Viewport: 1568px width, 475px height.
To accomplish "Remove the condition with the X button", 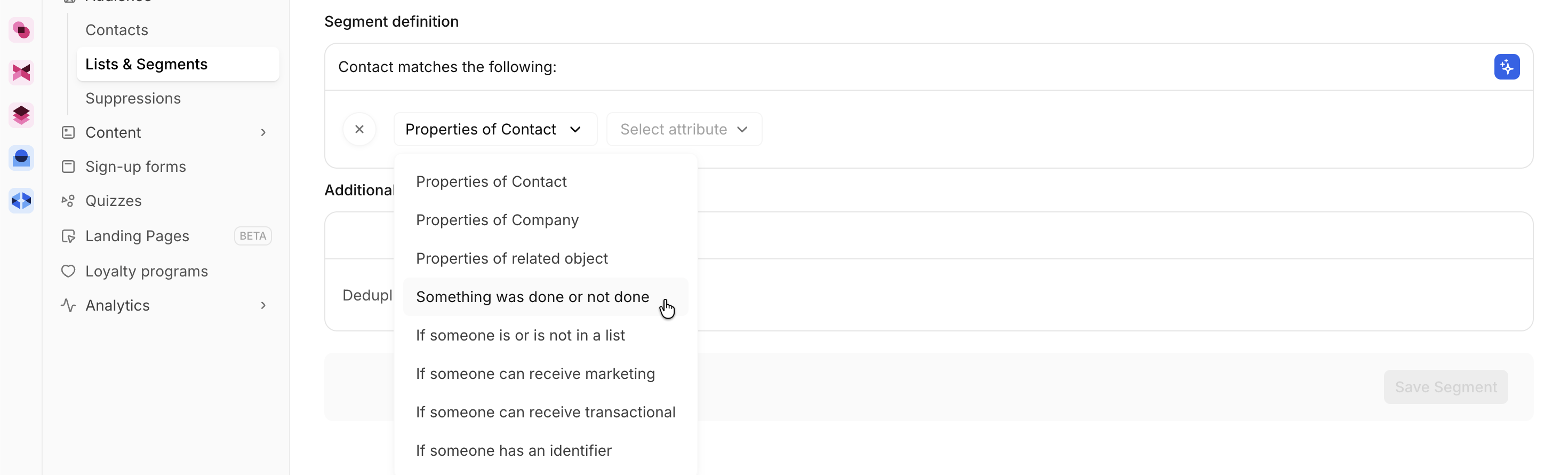I will pyautogui.click(x=359, y=129).
